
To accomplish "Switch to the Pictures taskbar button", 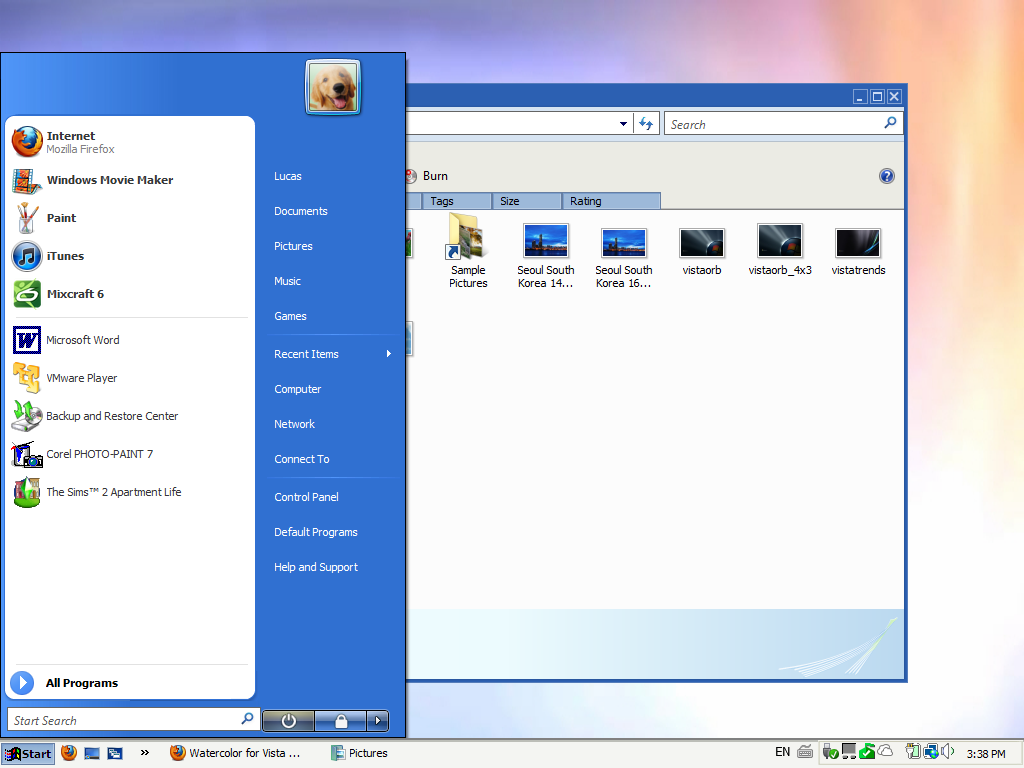I will coord(360,753).
